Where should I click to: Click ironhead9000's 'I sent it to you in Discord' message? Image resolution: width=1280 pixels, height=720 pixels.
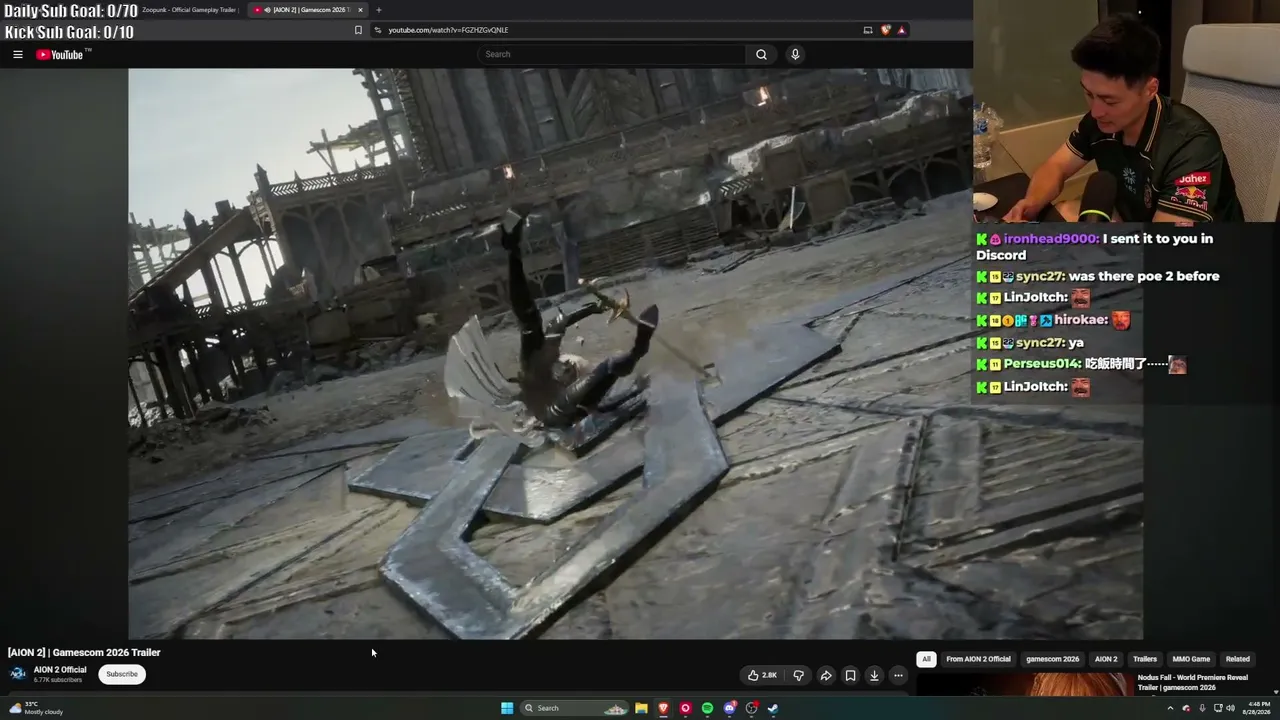coord(1095,247)
